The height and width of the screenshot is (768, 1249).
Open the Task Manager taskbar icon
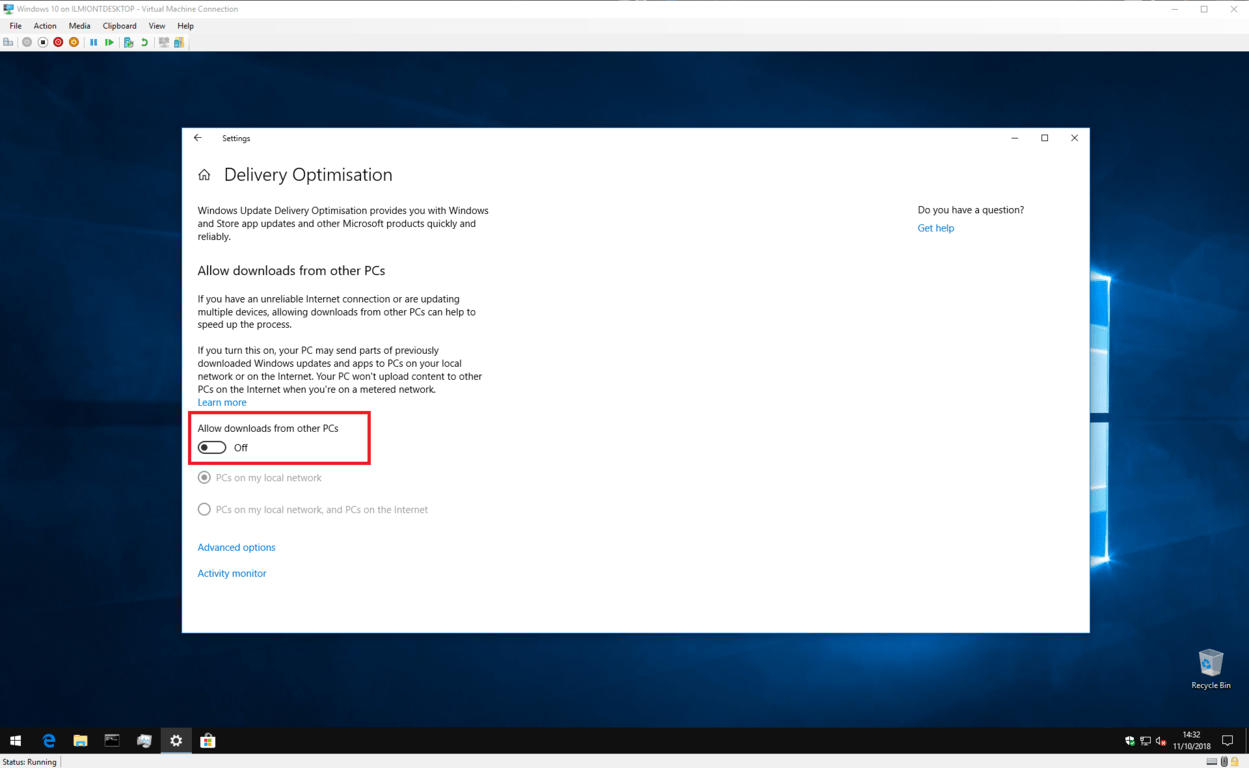click(x=144, y=741)
